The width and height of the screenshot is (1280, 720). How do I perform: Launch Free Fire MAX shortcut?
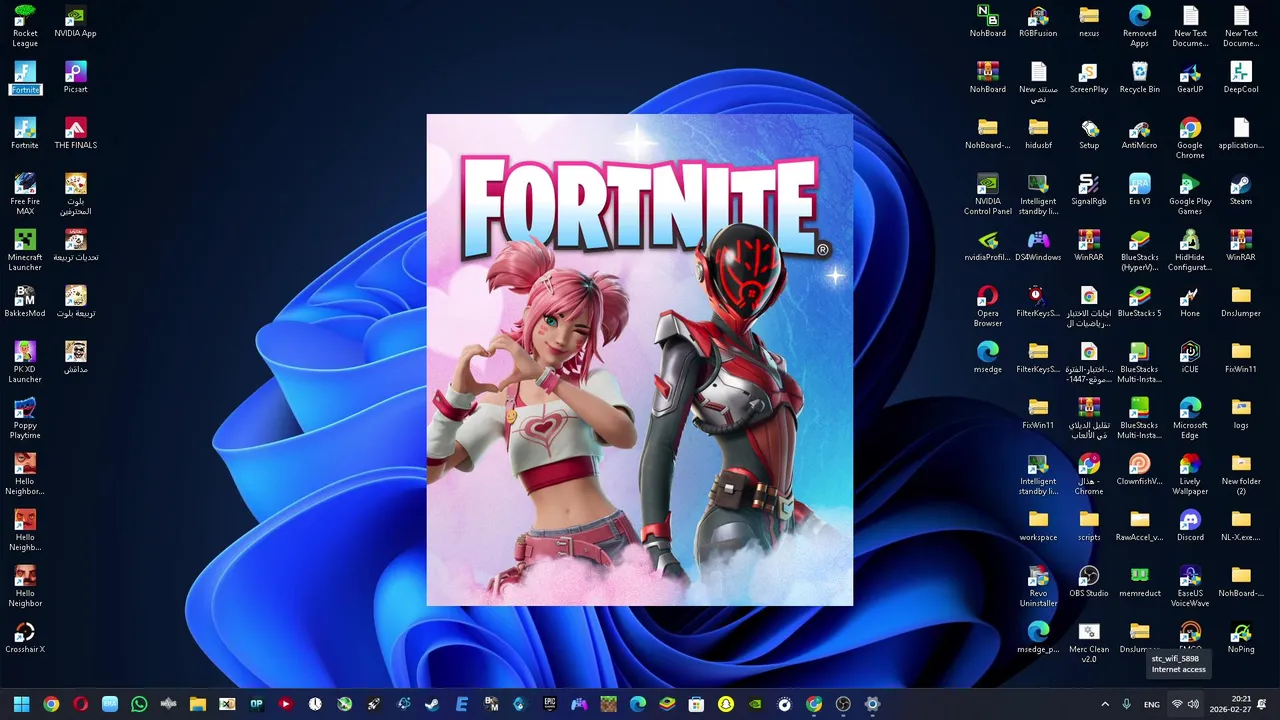coord(25,194)
